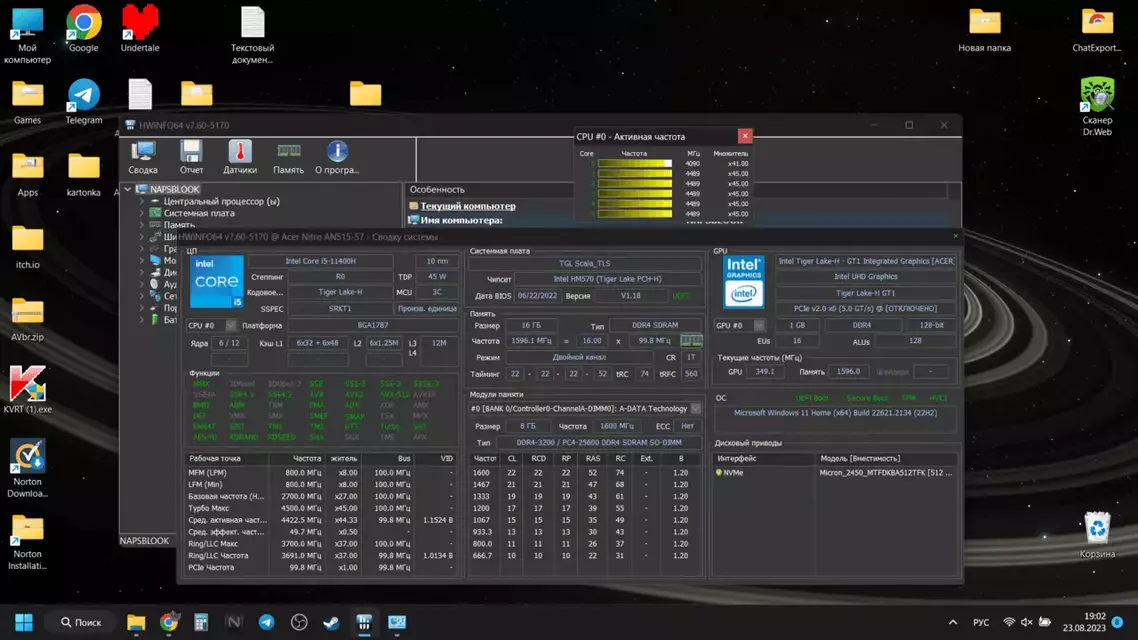Image resolution: width=1138 pixels, height=640 pixels.
Task: Open the Корзина recycle bin
Action: pyautogui.click(x=1097, y=535)
